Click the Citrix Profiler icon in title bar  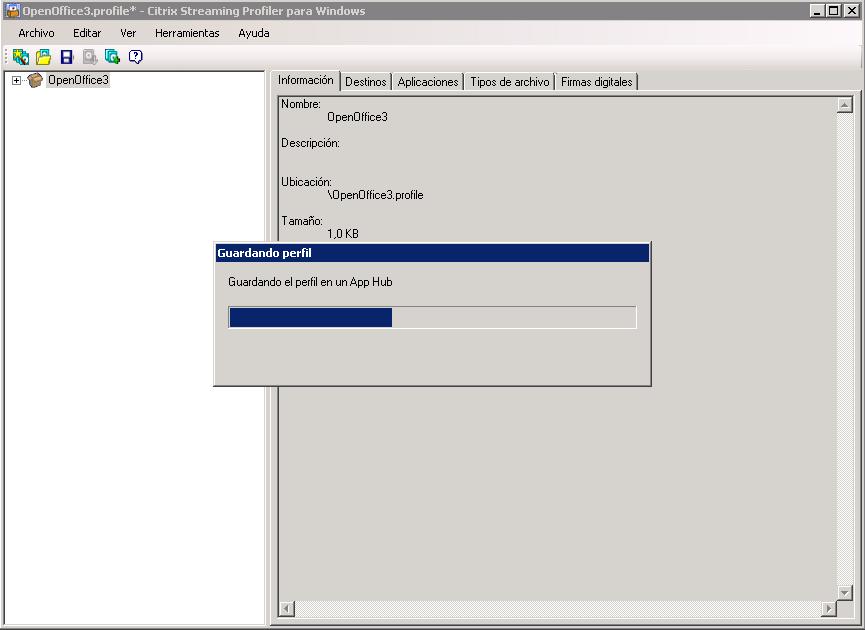12,10
